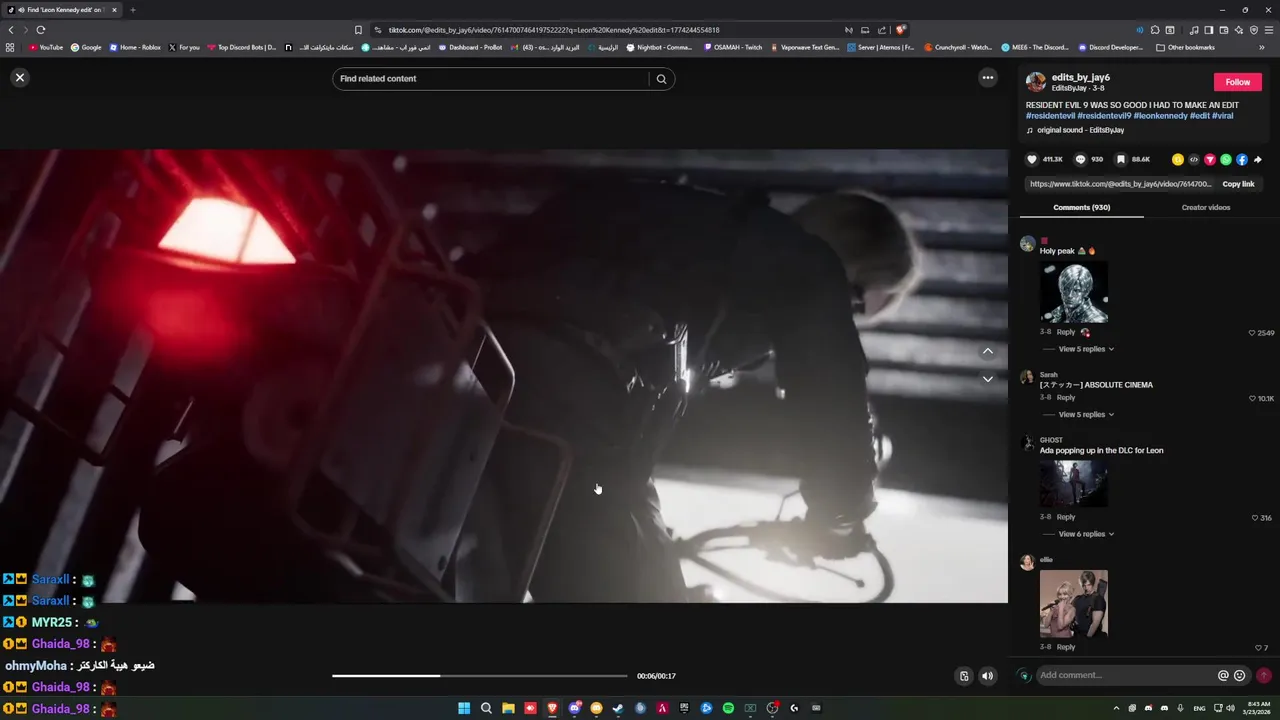Save video with the bookmark icon
This screenshot has height=720, width=1280.
1121,159
